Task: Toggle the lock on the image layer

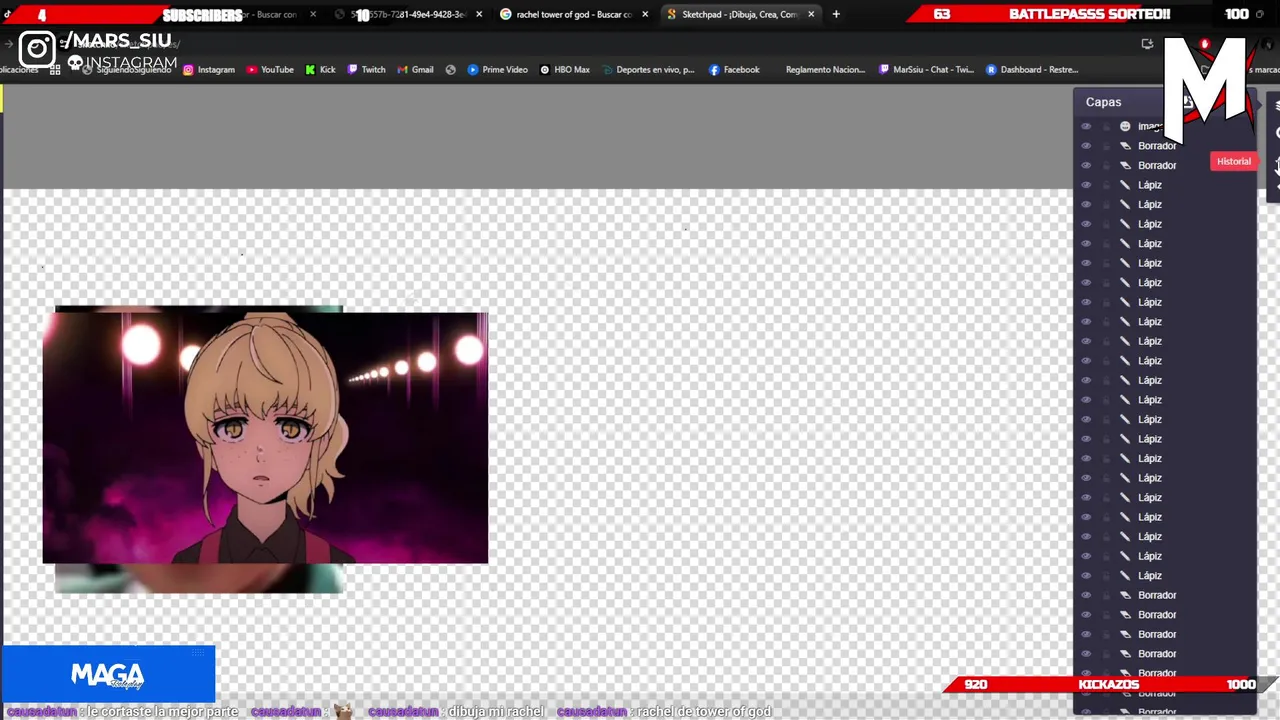Action: [1106, 126]
